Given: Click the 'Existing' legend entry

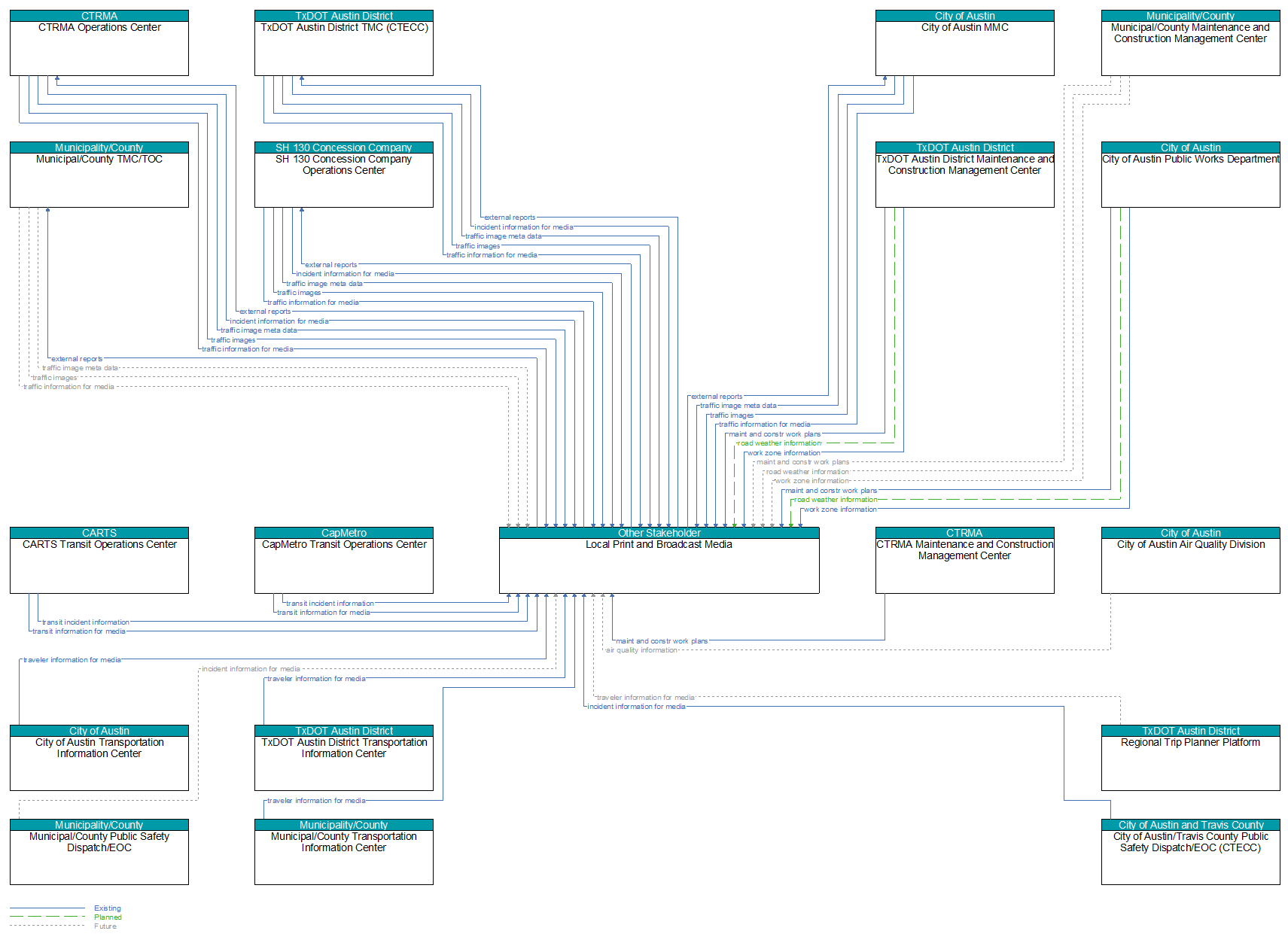Looking at the screenshot, I should click(x=108, y=908).
